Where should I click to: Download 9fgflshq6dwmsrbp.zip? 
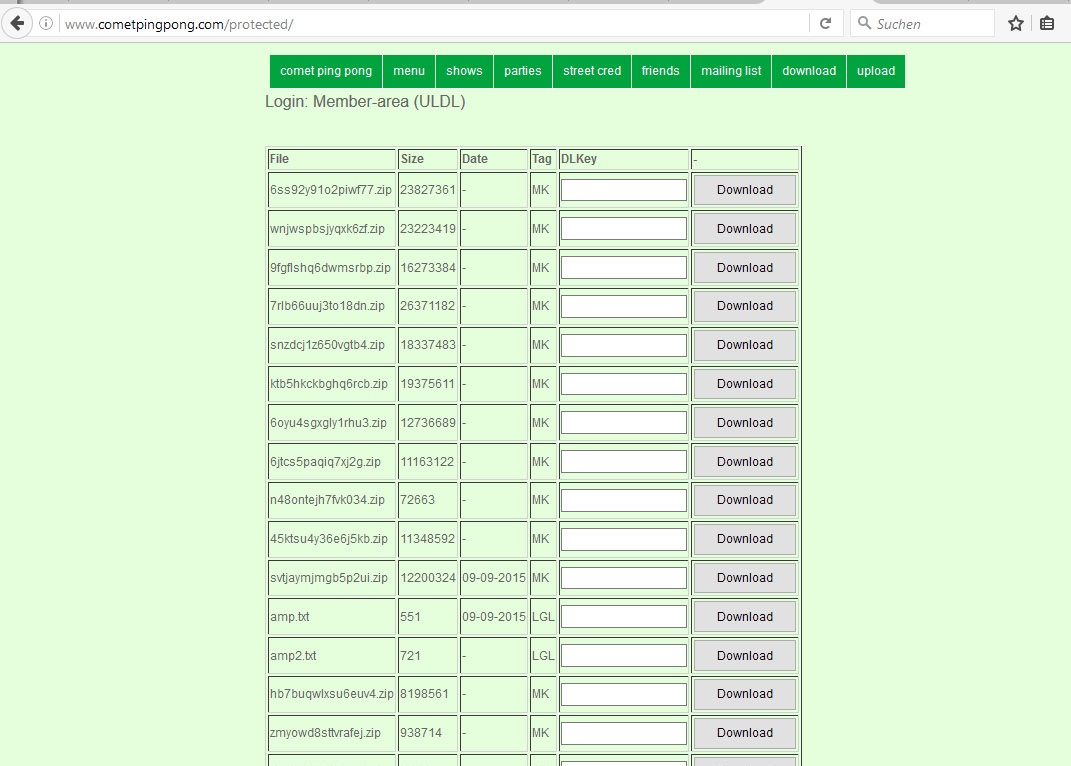745,268
